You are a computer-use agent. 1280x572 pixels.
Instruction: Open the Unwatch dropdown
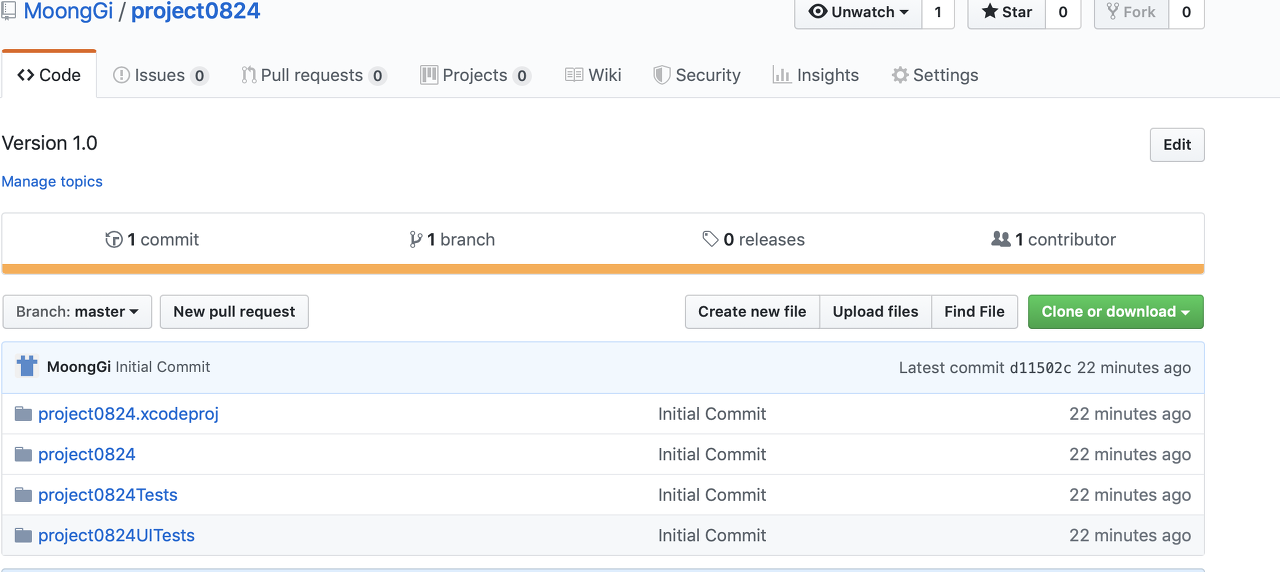point(858,12)
